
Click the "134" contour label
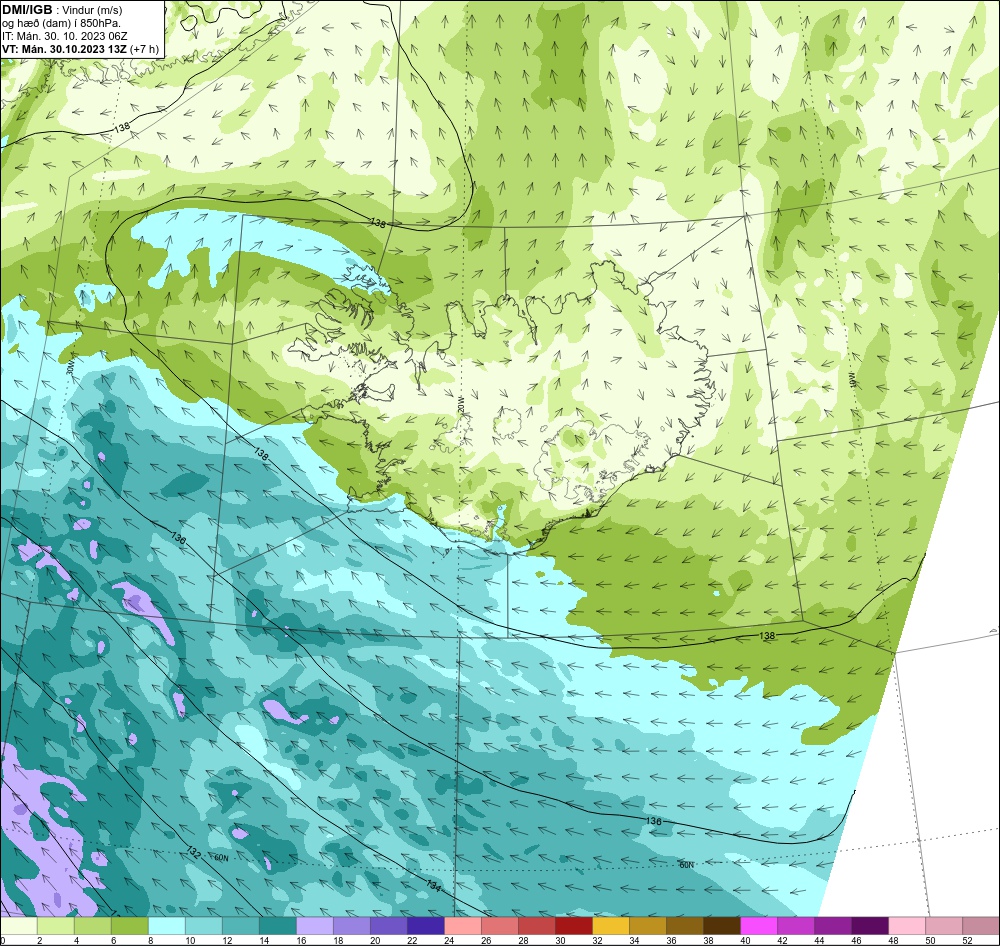point(434,885)
